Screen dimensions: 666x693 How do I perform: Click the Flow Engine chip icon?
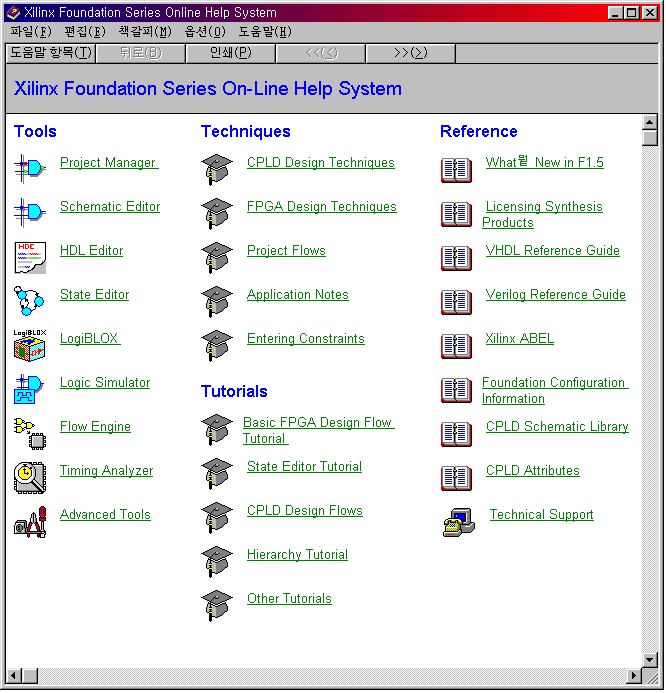pyautogui.click(x=30, y=434)
